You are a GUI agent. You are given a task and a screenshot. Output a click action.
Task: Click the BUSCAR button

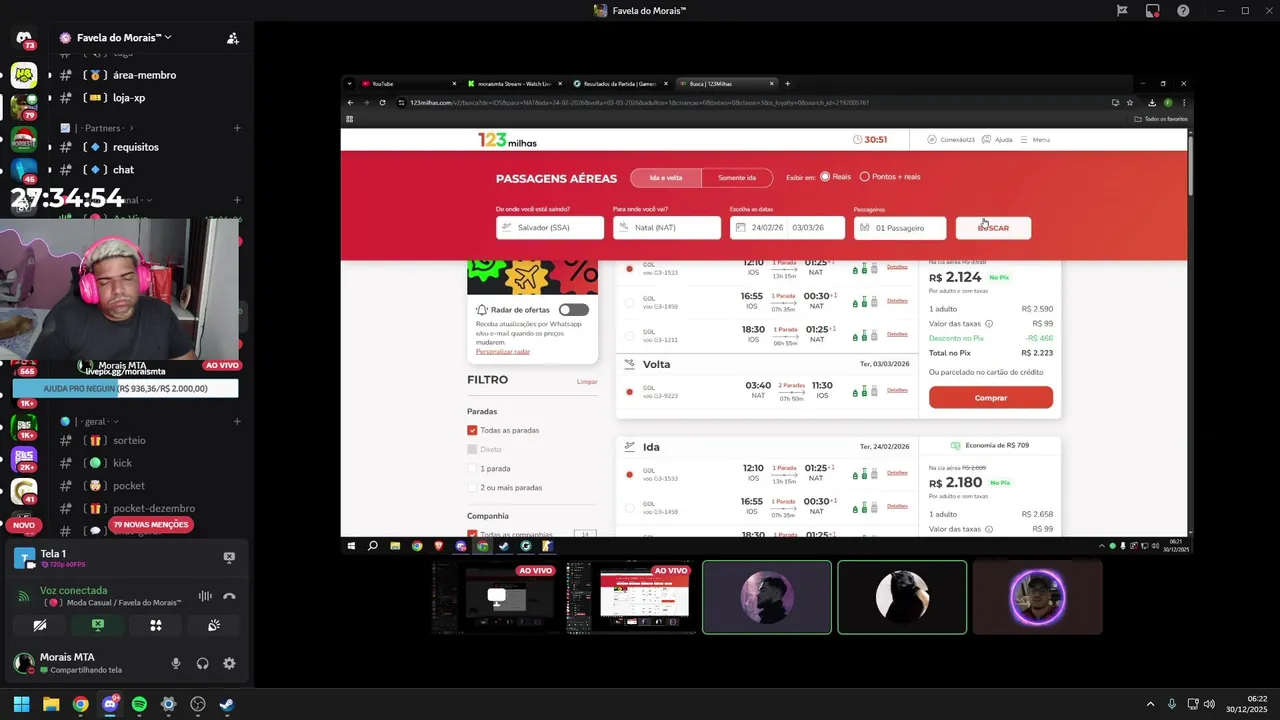[993, 228]
